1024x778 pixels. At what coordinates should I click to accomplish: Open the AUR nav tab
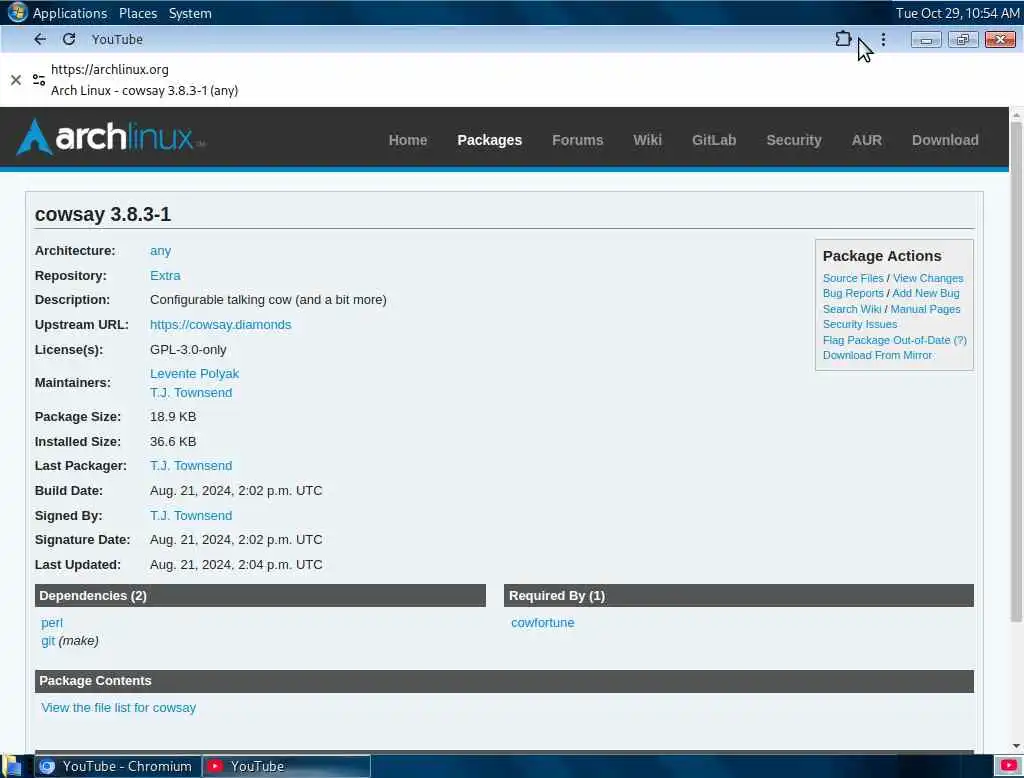867,140
